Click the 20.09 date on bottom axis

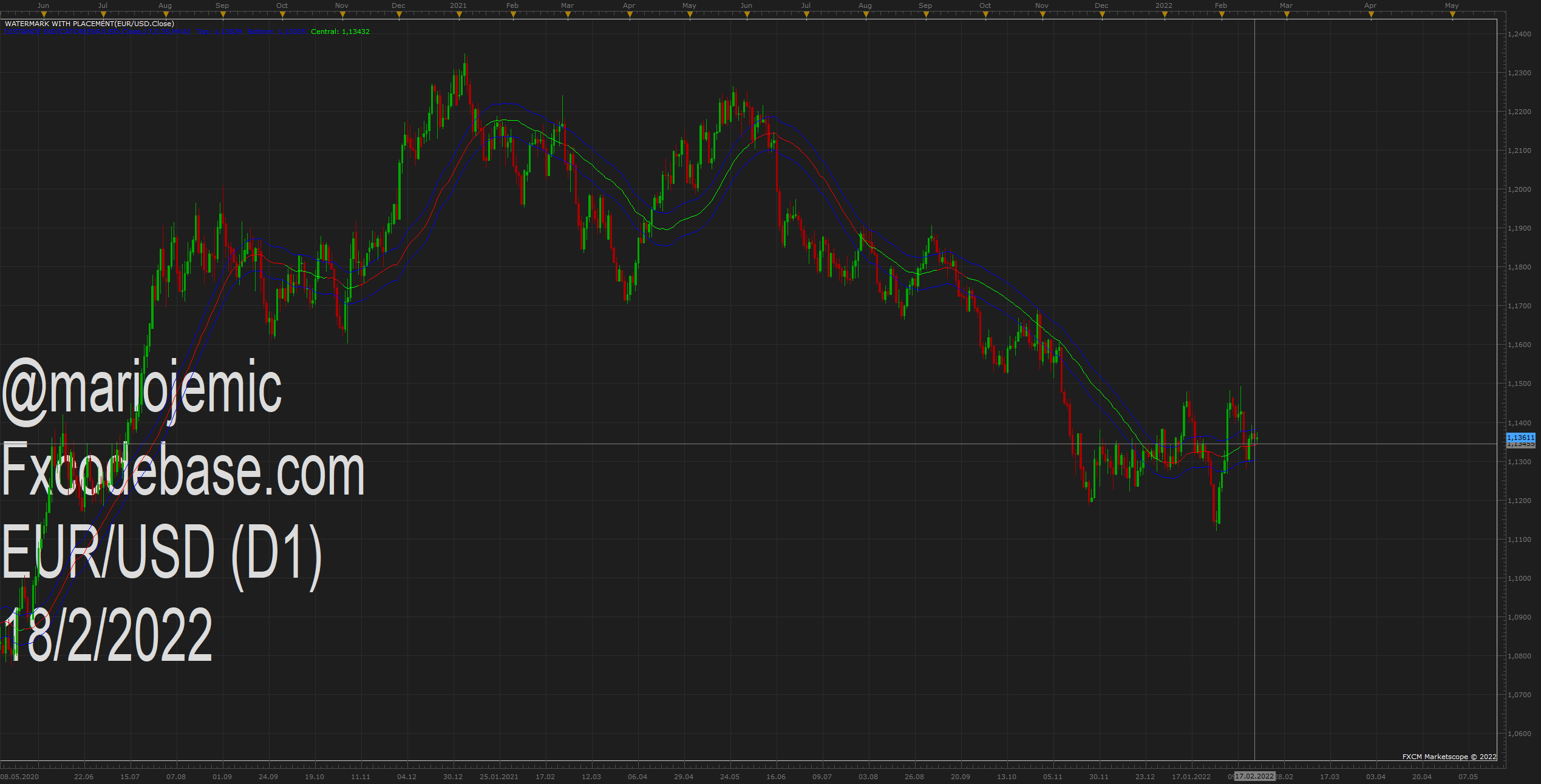click(x=961, y=777)
